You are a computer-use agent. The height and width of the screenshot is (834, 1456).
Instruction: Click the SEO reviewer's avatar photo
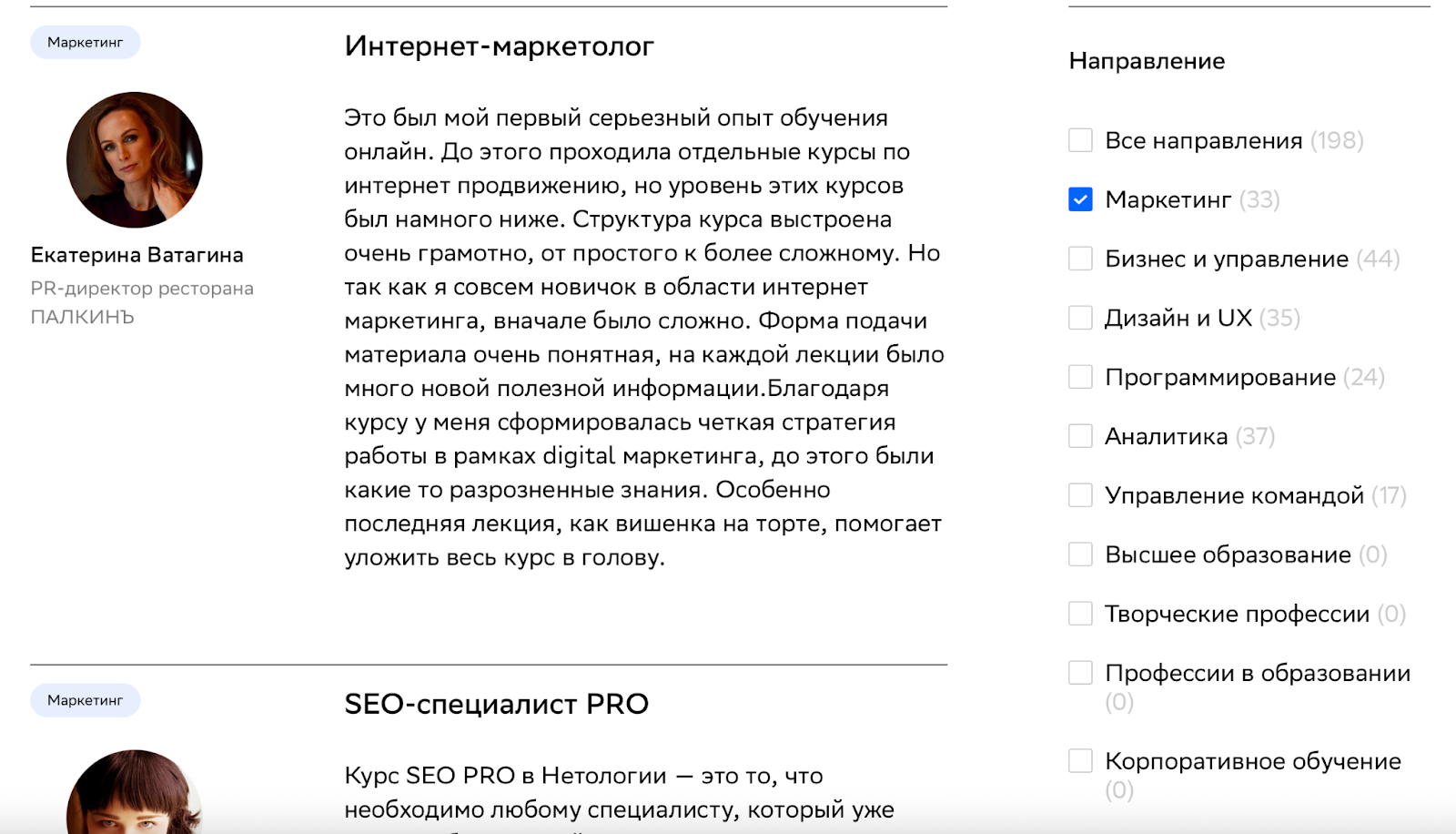pyautogui.click(x=135, y=790)
